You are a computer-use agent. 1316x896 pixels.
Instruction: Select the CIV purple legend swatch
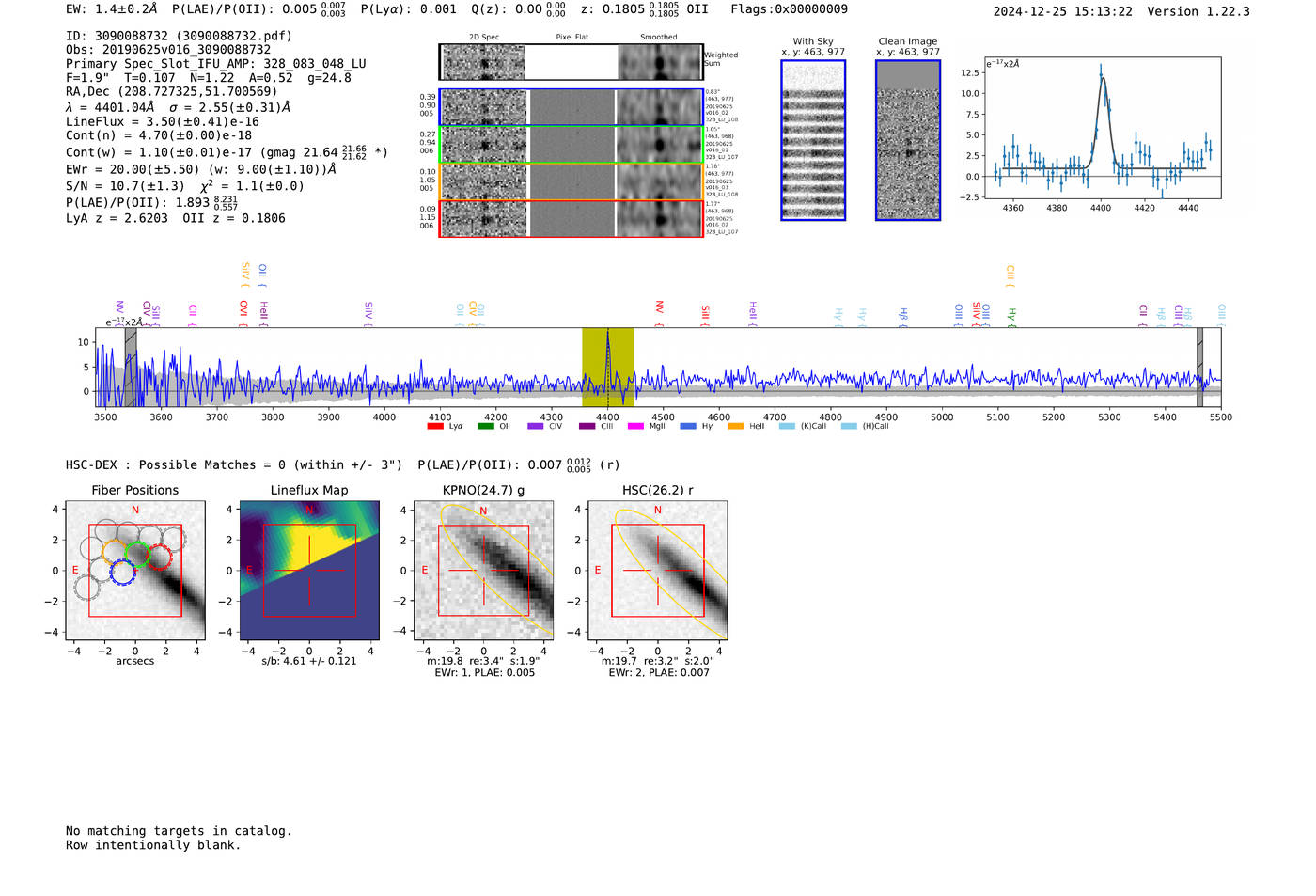tap(535, 426)
